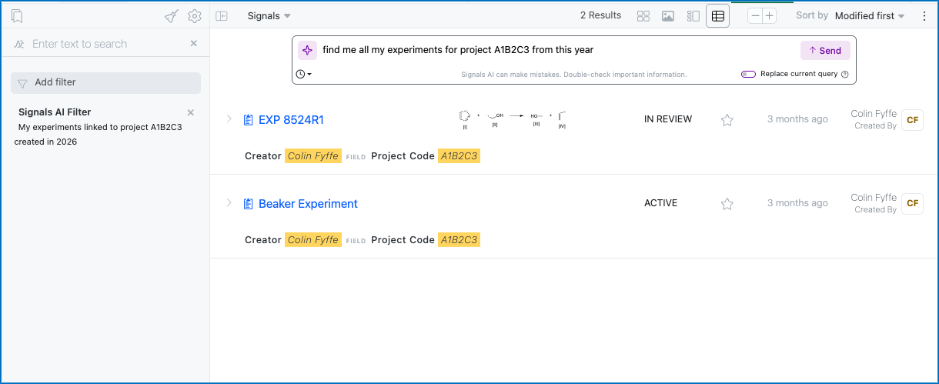
Task: Open the Sort by Modified first dropdown
Action: [x=870, y=16]
